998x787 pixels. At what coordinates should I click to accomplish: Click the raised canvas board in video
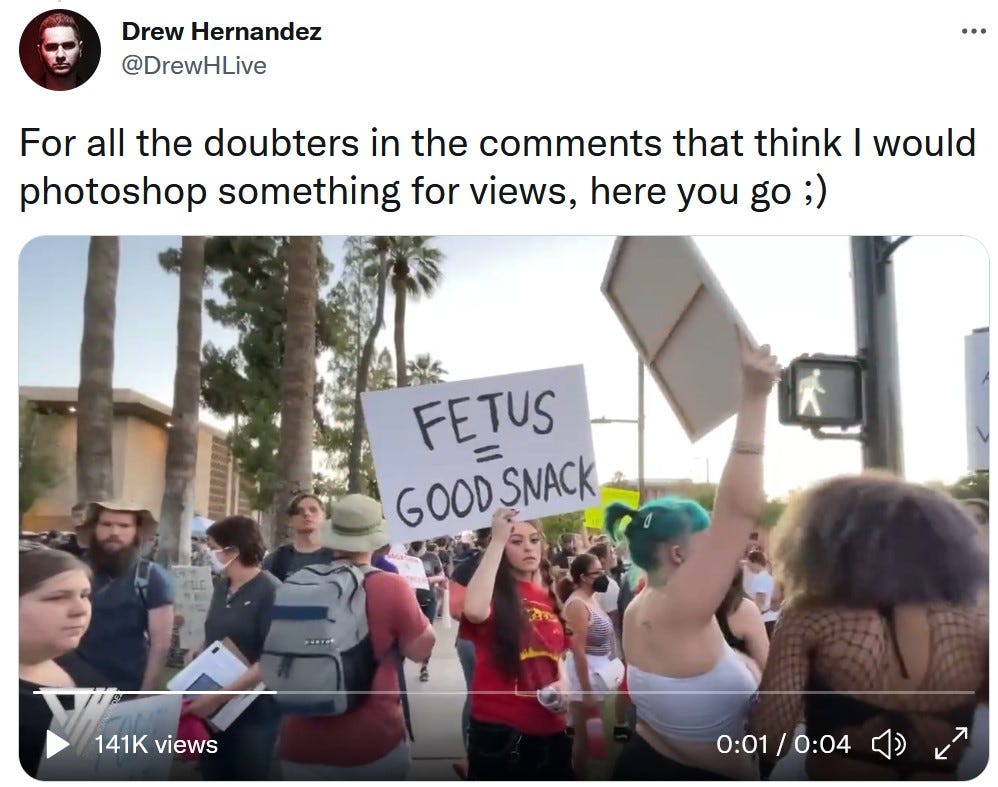tap(679, 336)
